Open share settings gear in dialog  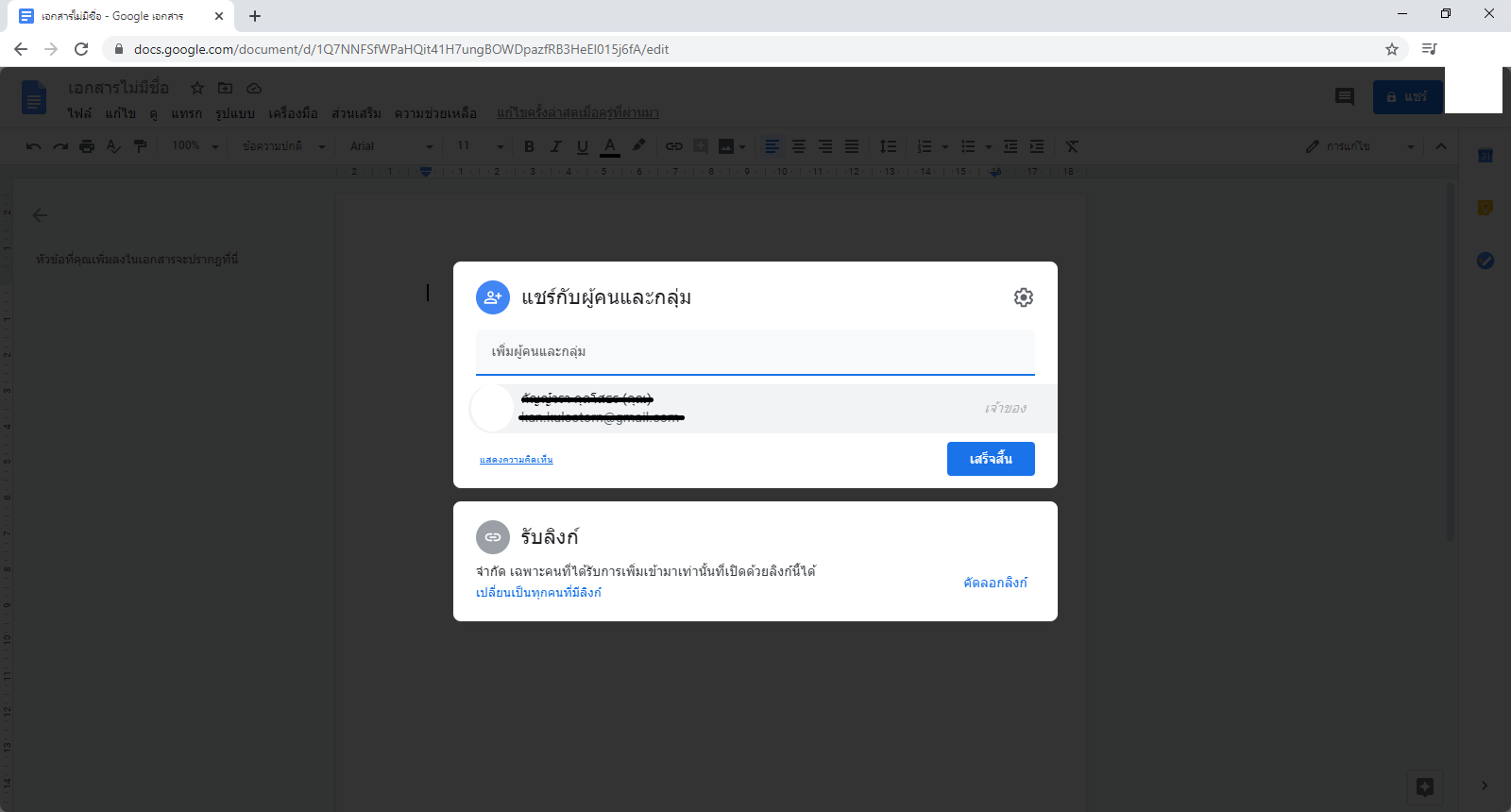(1024, 297)
